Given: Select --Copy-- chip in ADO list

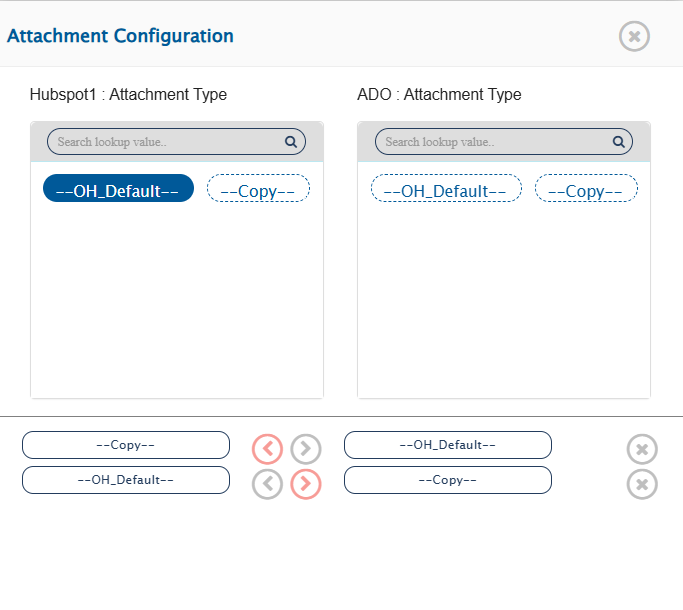Looking at the screenshot, I should point(586,189).
